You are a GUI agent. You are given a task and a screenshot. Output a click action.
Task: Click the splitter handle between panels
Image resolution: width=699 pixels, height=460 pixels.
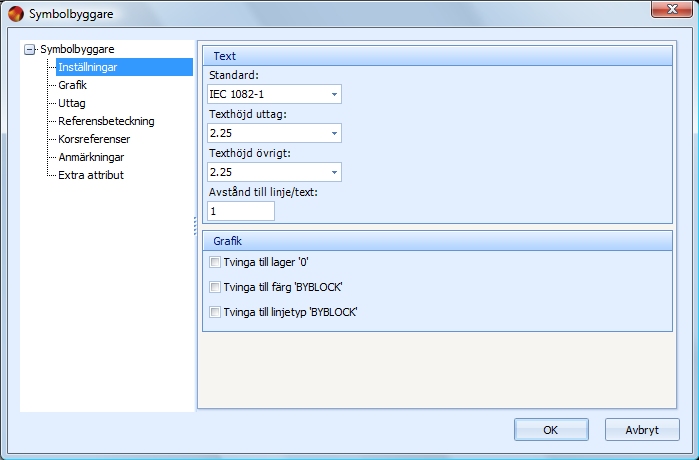195,226
